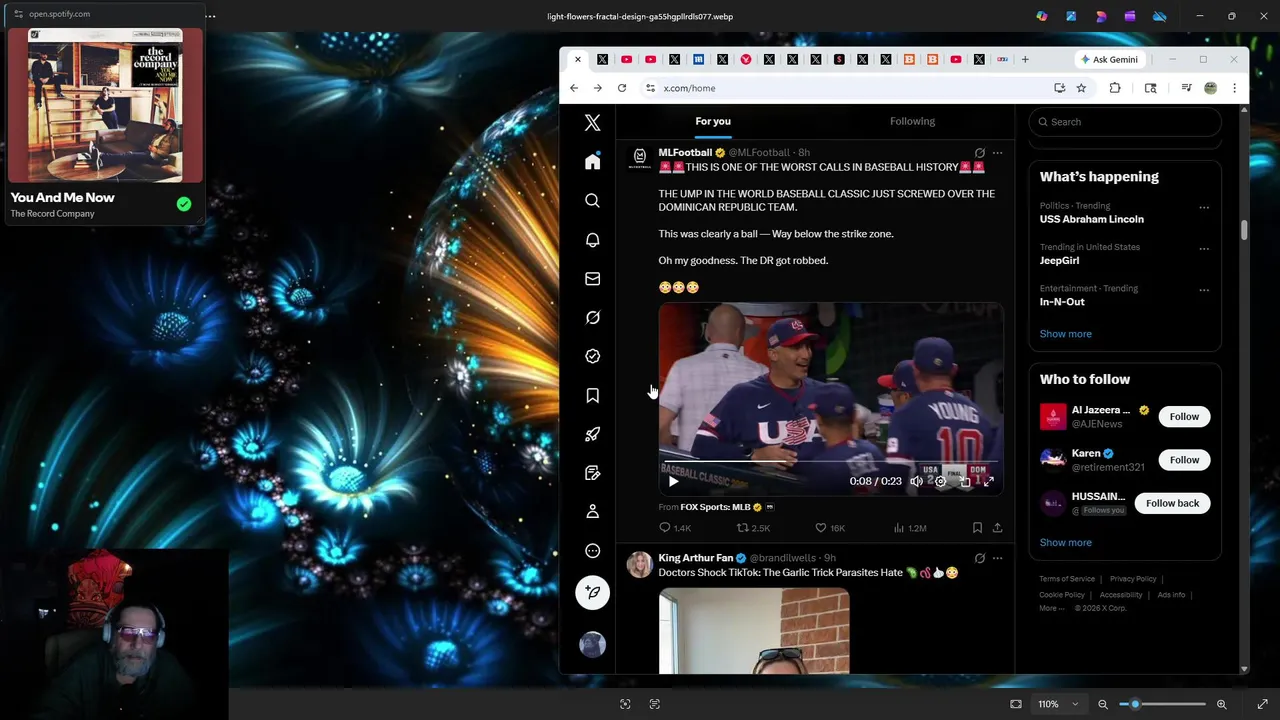This screenshot has height=720, width=1280.
Task: Click Ask Gemini button in Chrome
Action: [1109, 59]
